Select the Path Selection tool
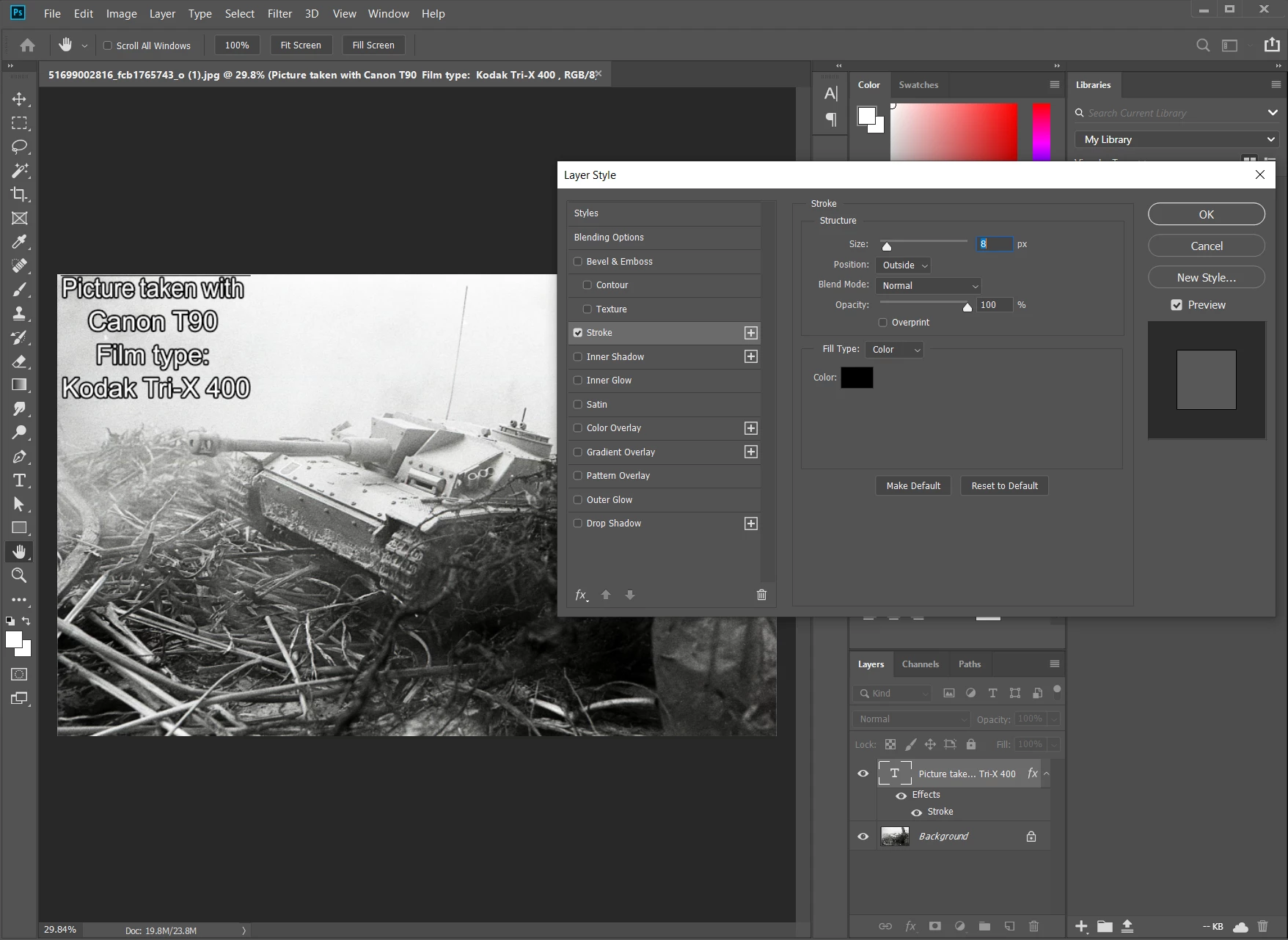The image size is (1288, 940). coord(20,504)
